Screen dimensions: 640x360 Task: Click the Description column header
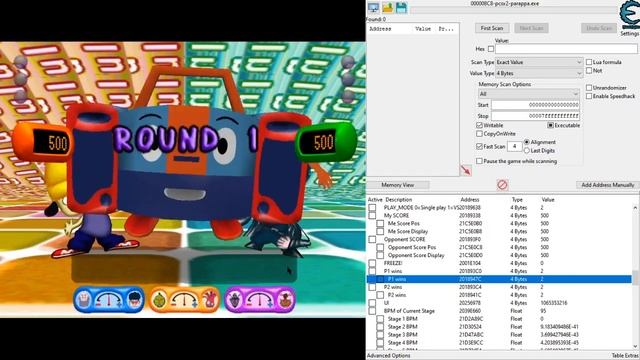click(x=399, y=200)
